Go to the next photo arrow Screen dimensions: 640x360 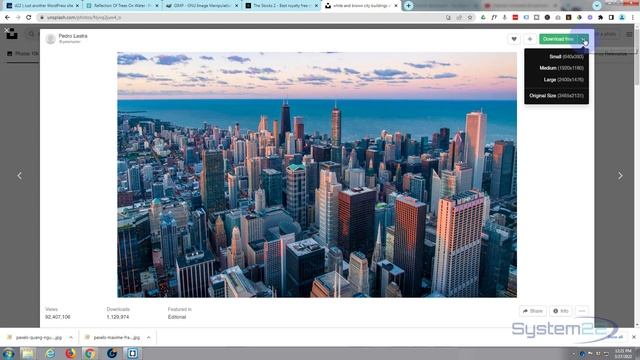tap(620, 176)
